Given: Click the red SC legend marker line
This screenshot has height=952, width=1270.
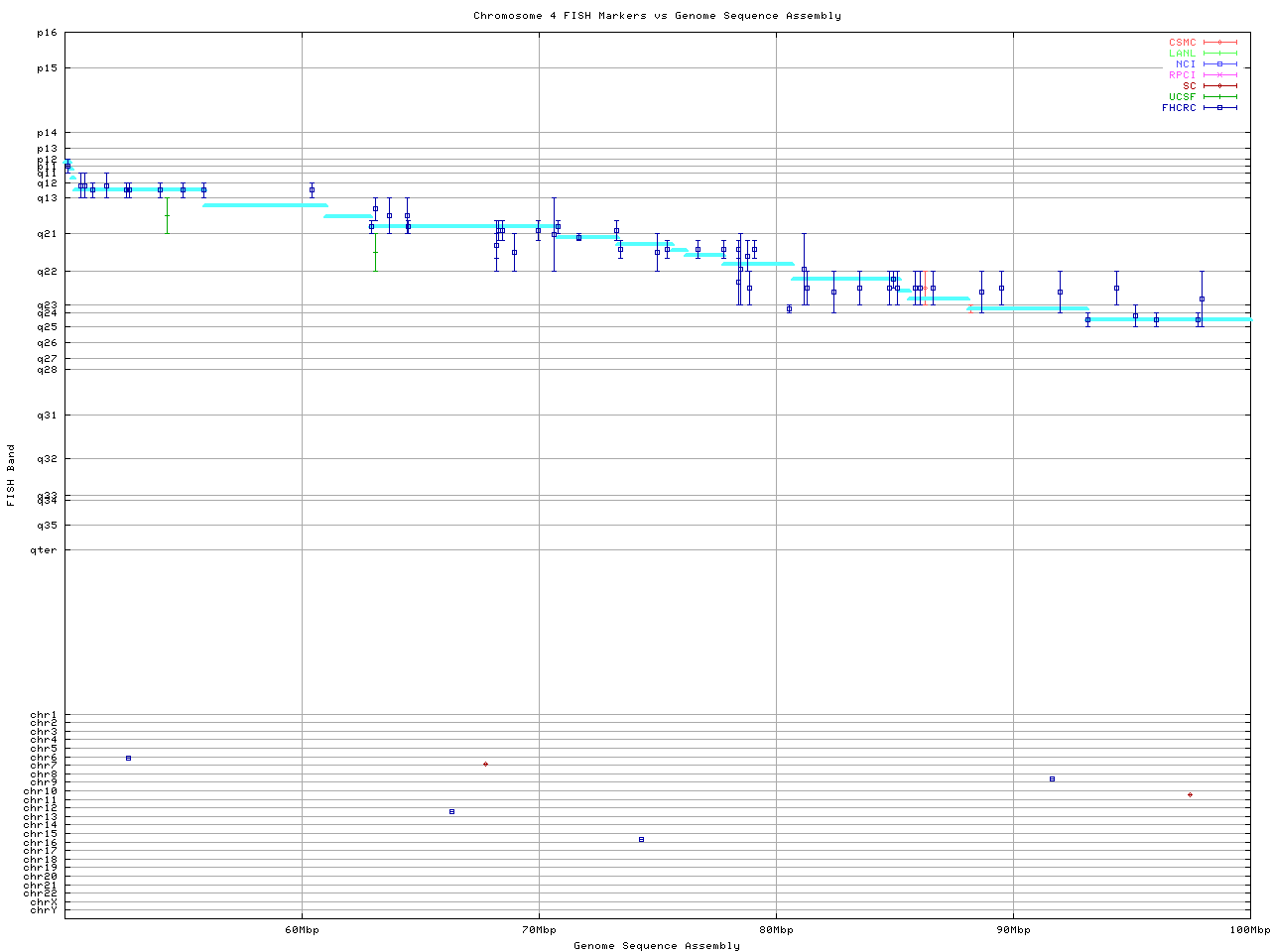Looking at the screenshot, I should coord(1219,85).
